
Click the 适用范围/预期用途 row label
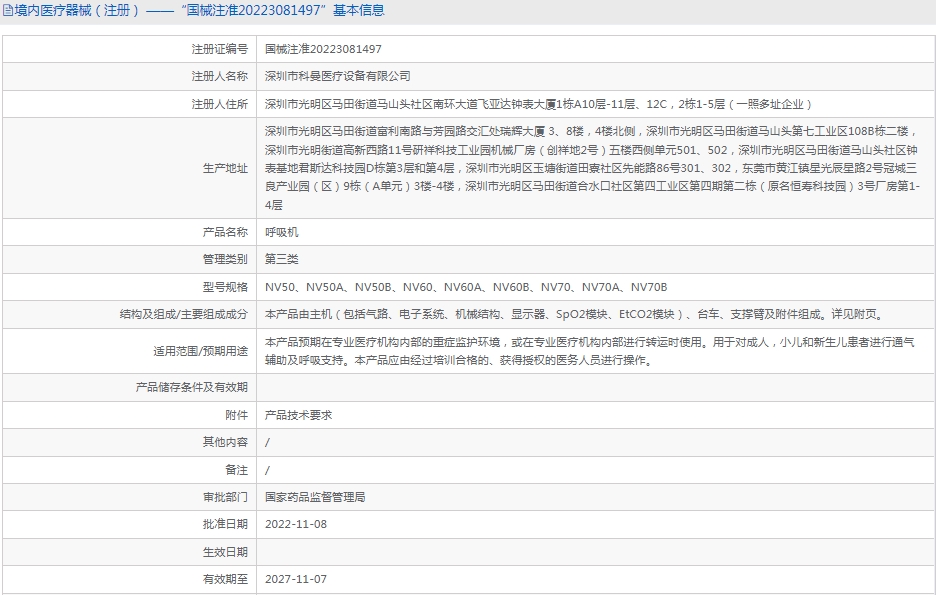(x=200, y=351)
